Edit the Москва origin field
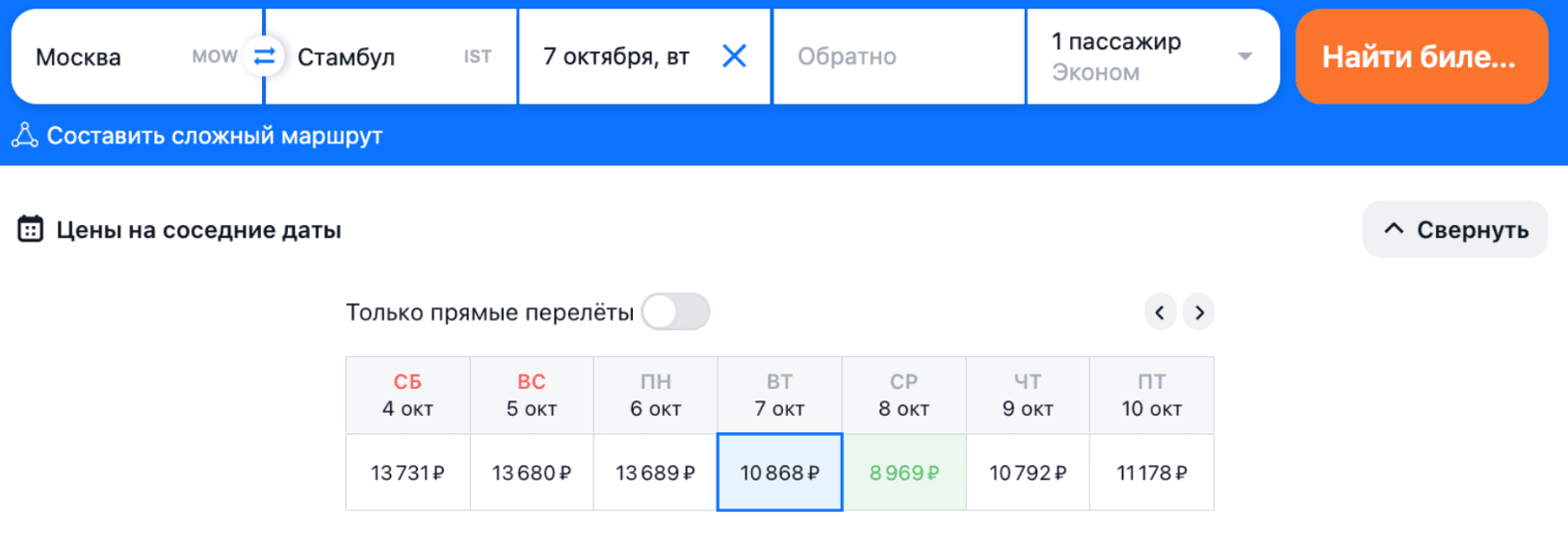 (106, 57)
